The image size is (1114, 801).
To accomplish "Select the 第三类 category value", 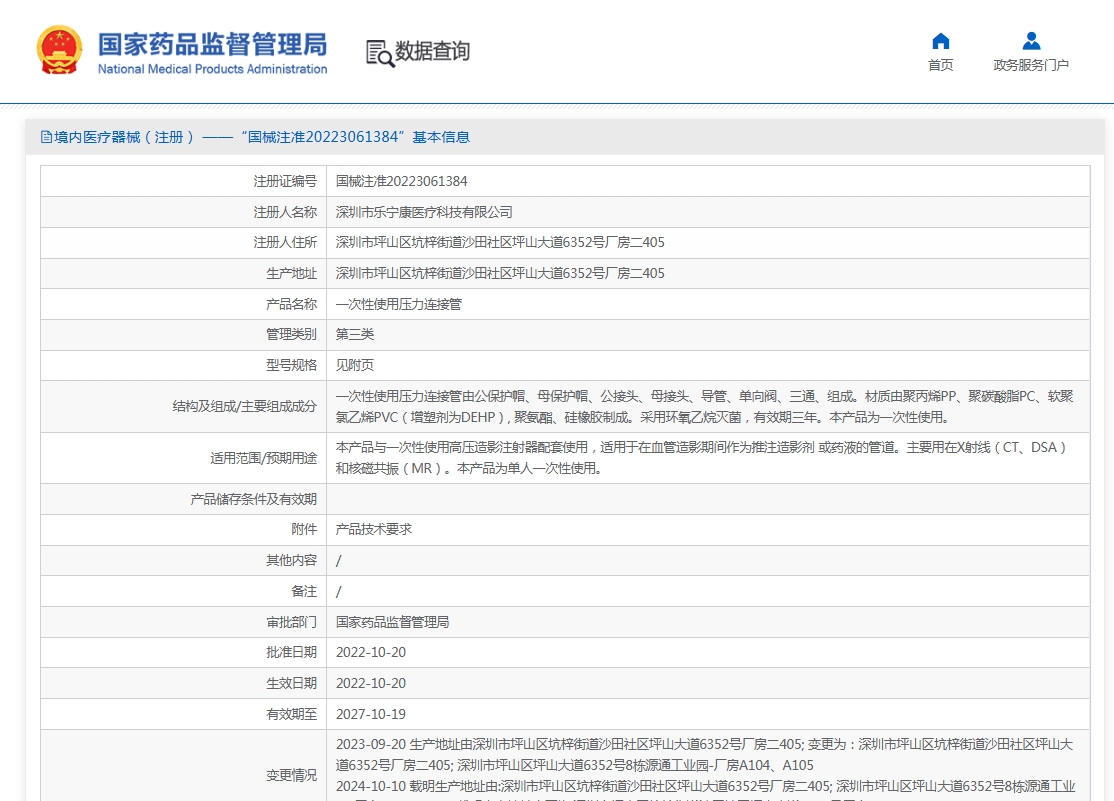I will (x=355, y=334).
